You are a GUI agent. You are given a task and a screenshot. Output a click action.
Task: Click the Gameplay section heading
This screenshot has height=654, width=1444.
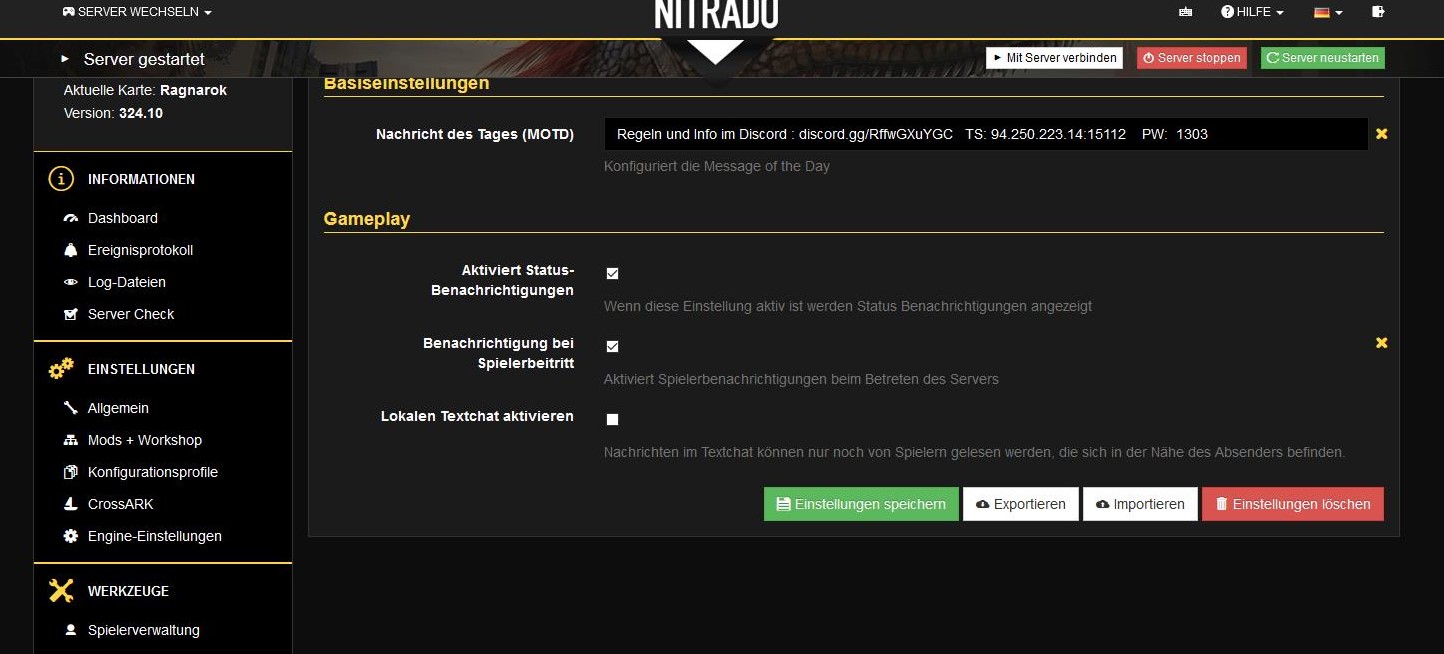[367, 219]
